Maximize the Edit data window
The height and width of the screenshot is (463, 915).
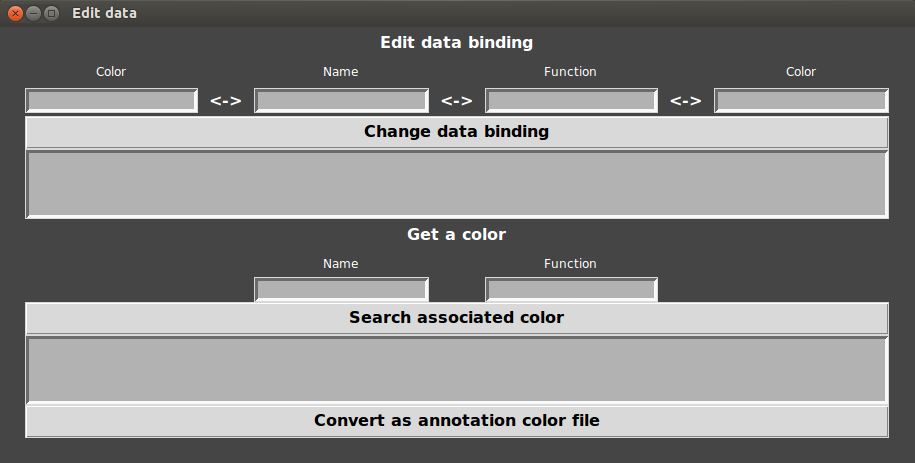point(52,14)
